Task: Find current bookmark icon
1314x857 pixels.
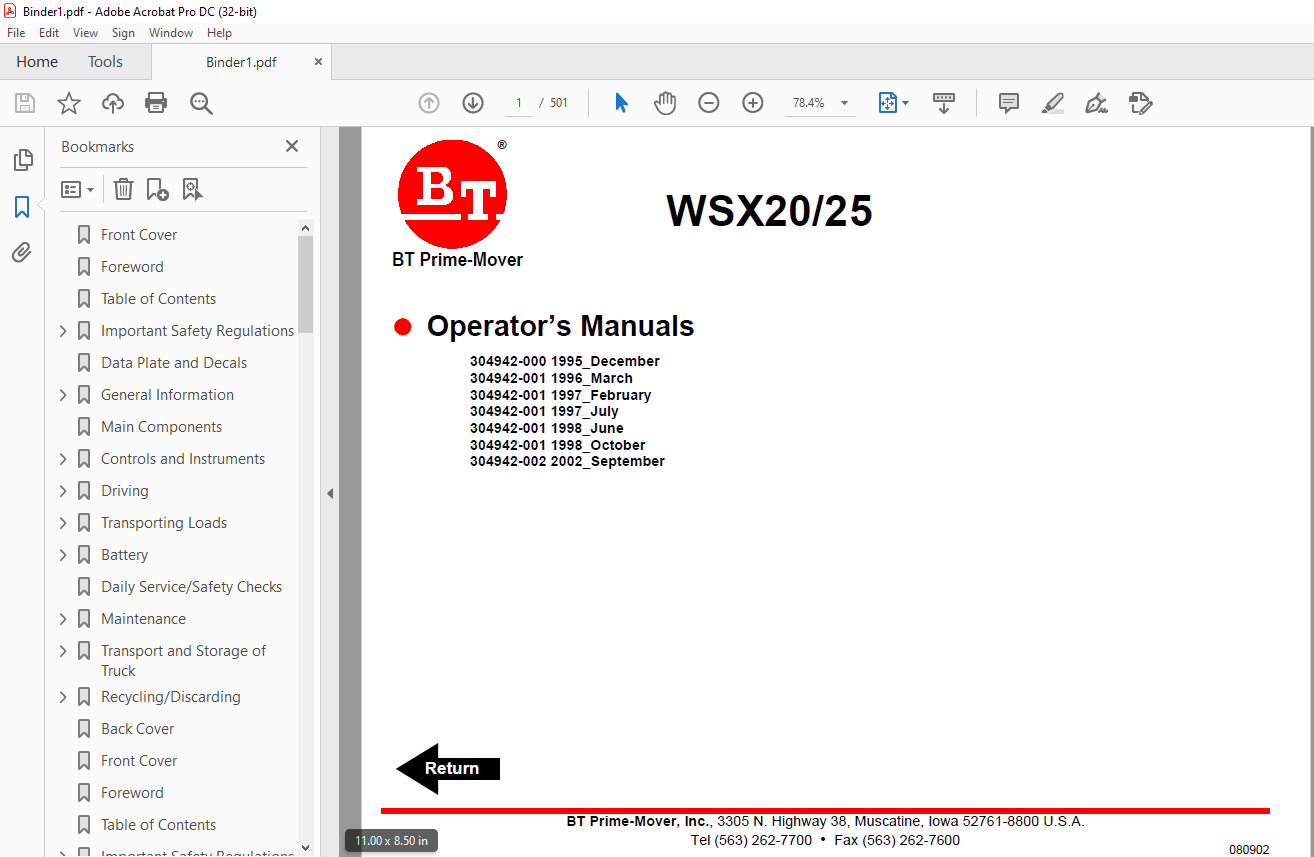Action: (x=193, y=189)
